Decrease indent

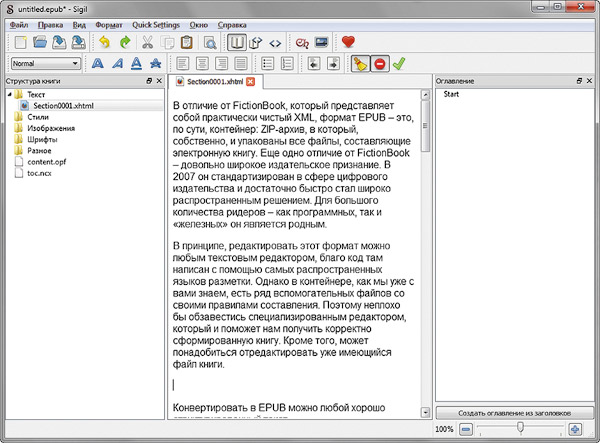[314, 64]
